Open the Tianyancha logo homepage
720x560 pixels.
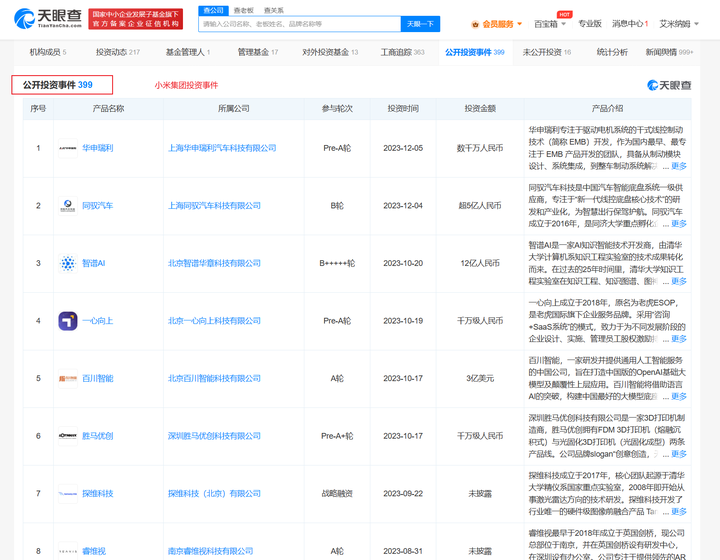[48, 18]
